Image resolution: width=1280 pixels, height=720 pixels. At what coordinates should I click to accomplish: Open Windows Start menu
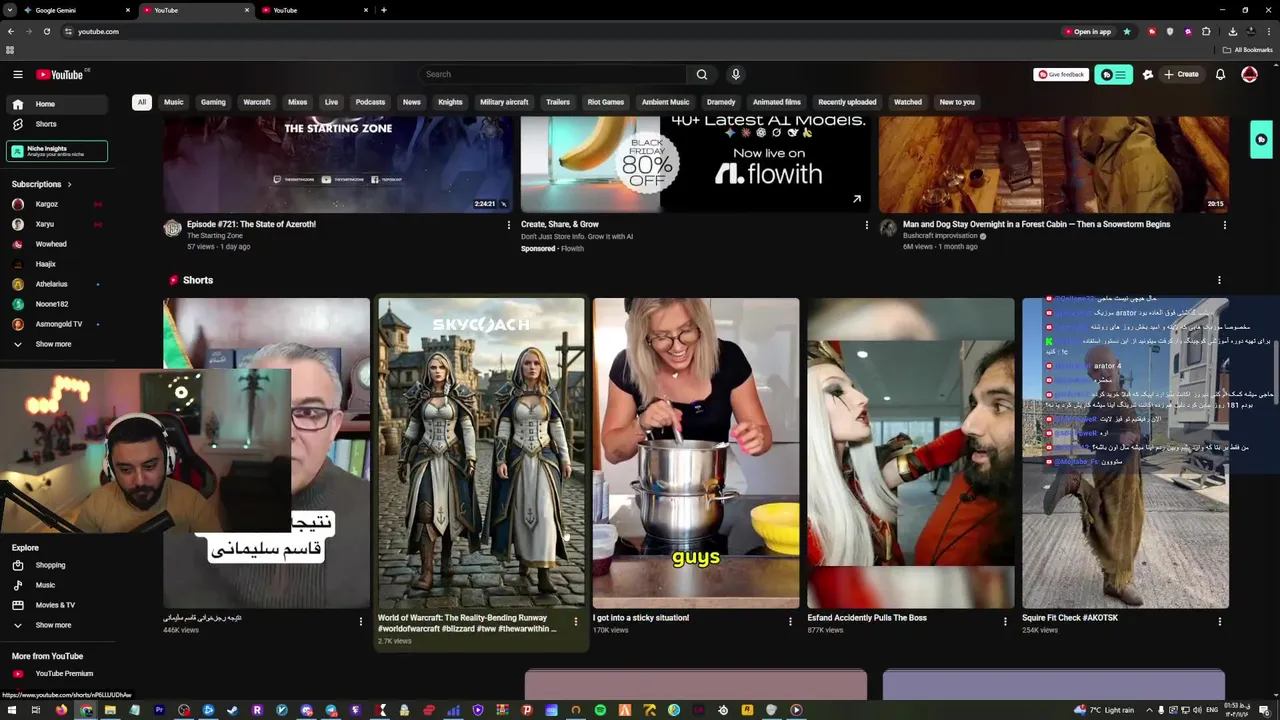click(x=10, y=710)
